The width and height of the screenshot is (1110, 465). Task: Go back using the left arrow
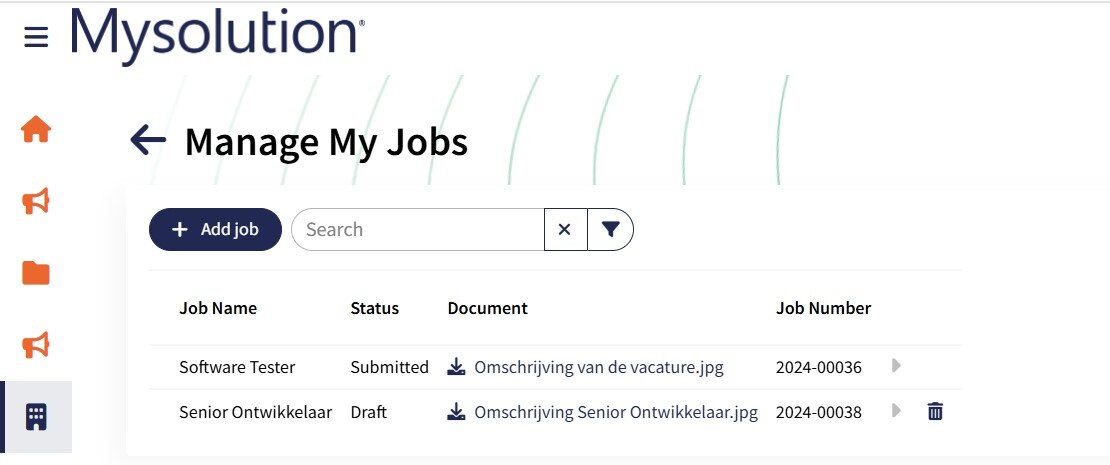click(x=148, y=141)
